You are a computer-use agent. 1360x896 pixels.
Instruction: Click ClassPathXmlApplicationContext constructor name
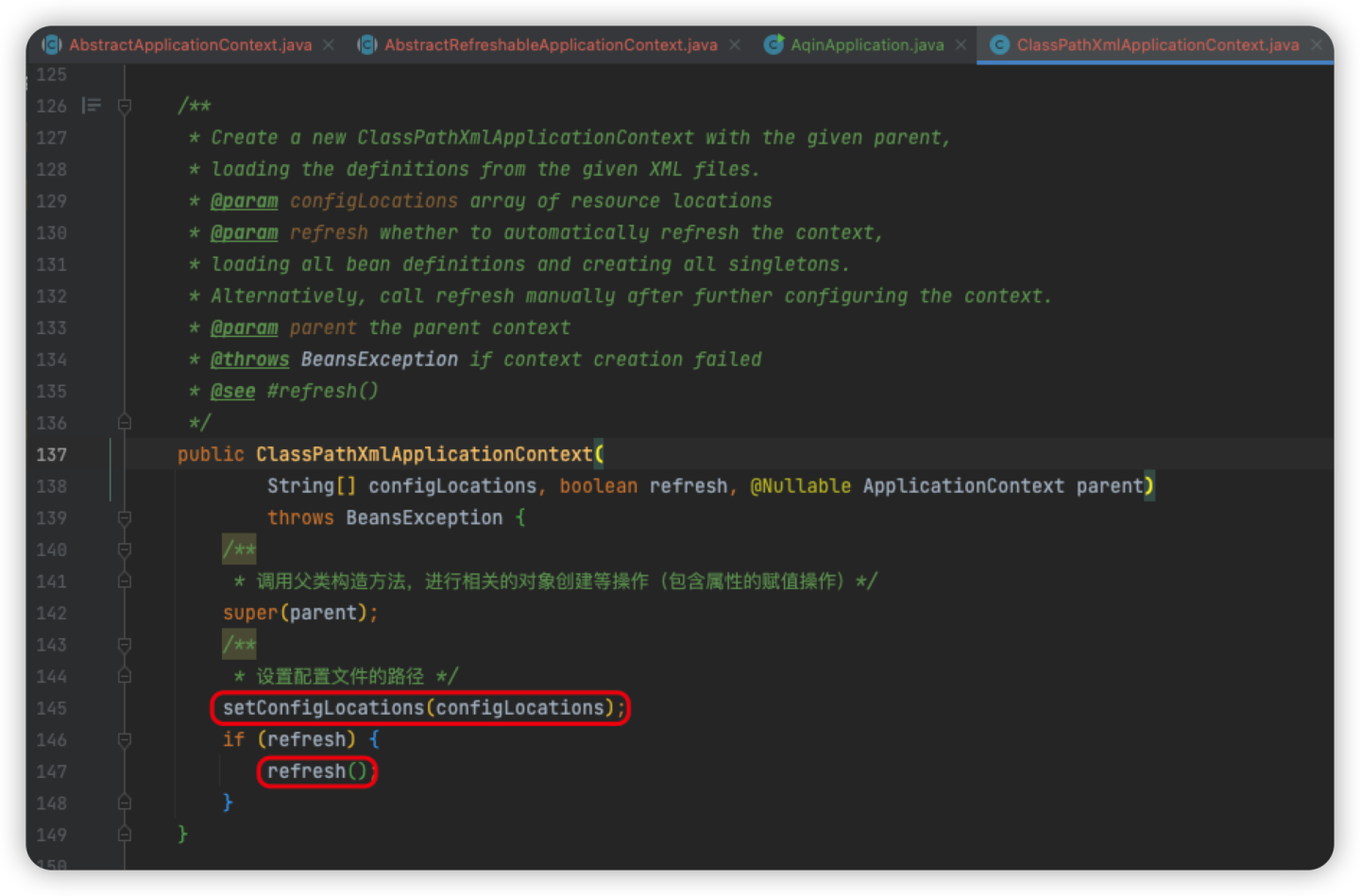coord(424,454)
